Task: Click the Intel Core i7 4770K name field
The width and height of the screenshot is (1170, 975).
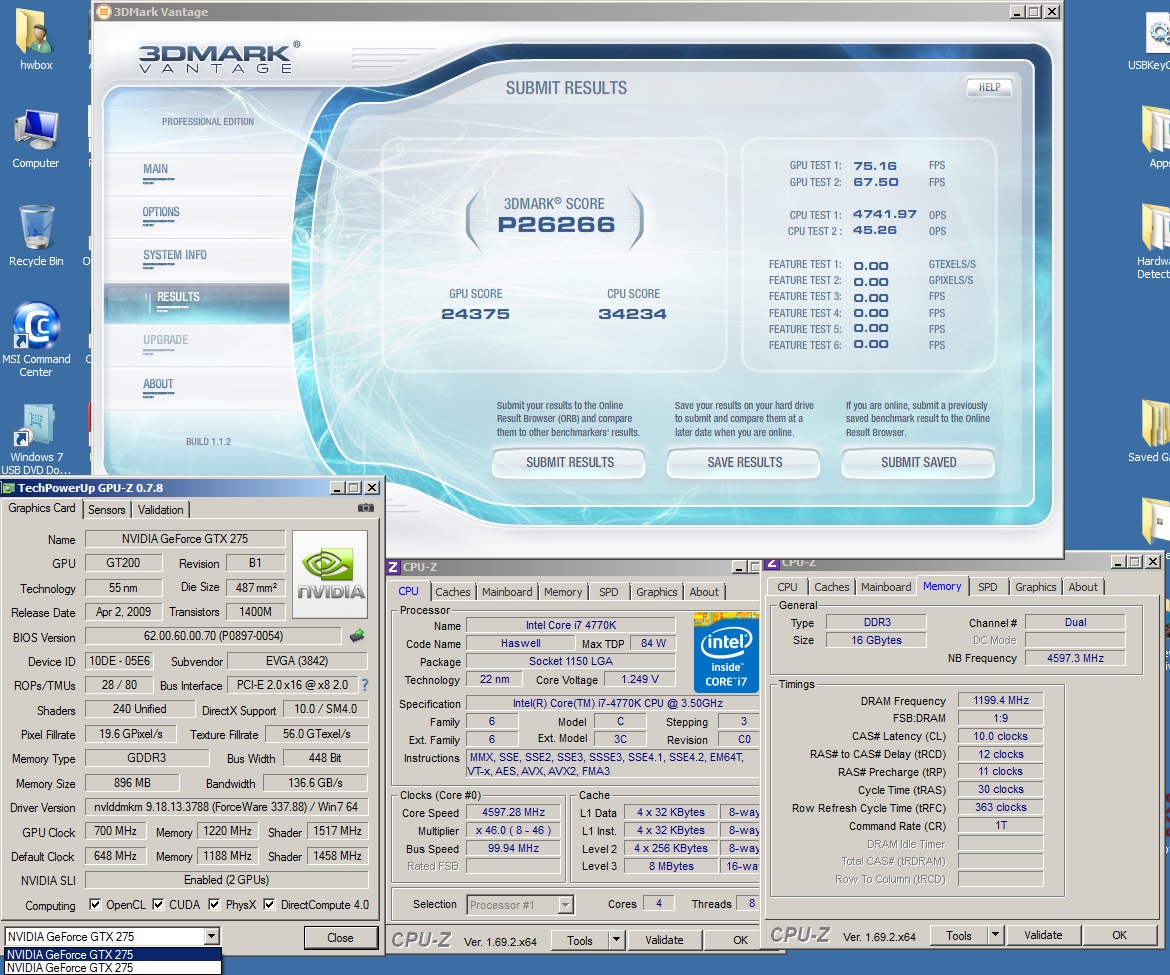Action: (571, 625)
